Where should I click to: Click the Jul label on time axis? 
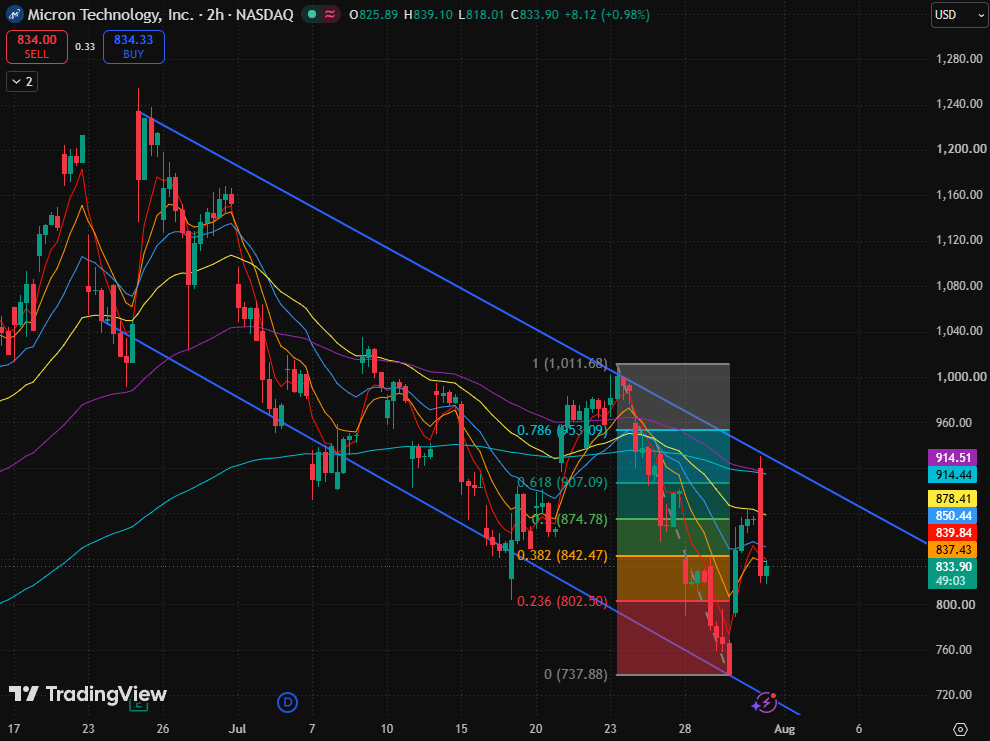(237, 729)
